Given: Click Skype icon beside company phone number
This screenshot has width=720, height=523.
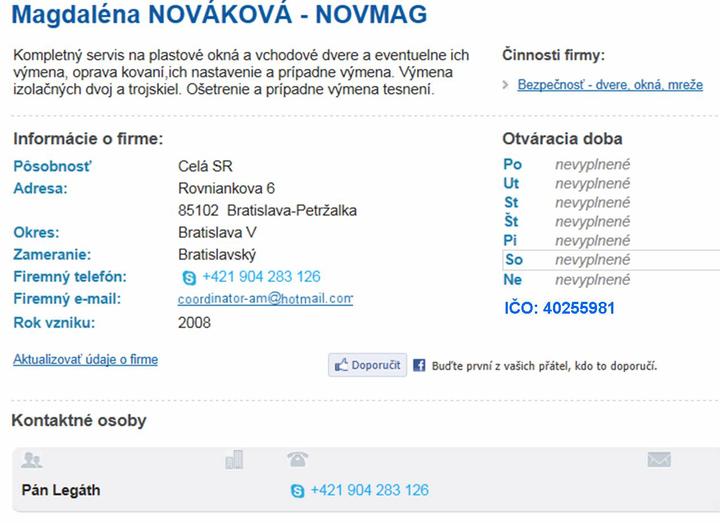Looking at the screenshot, I should coord(189,277).
